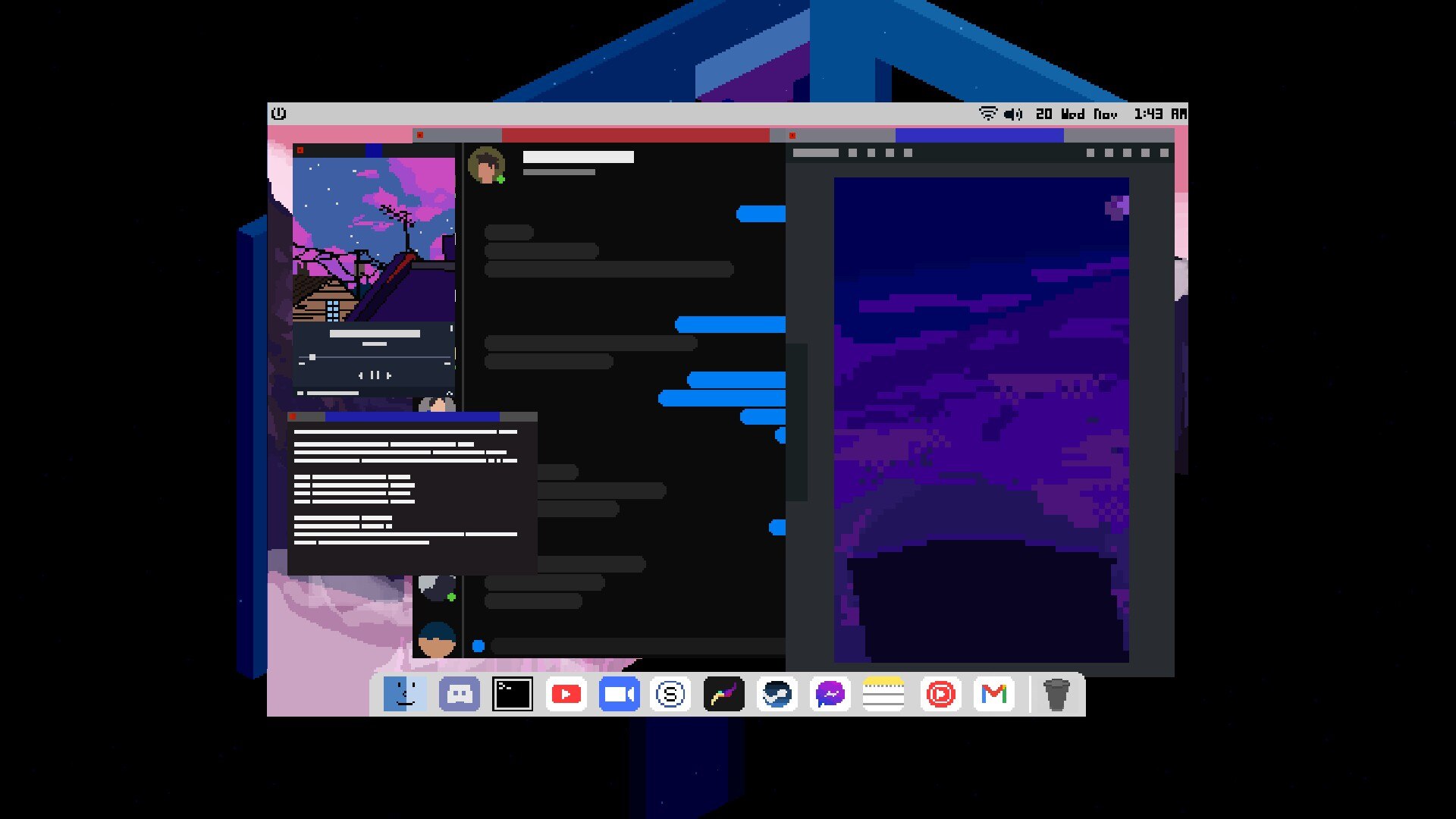
Task: Select the blue-beanie contact avatar in chat sidebar
Action: coord(437,639)
